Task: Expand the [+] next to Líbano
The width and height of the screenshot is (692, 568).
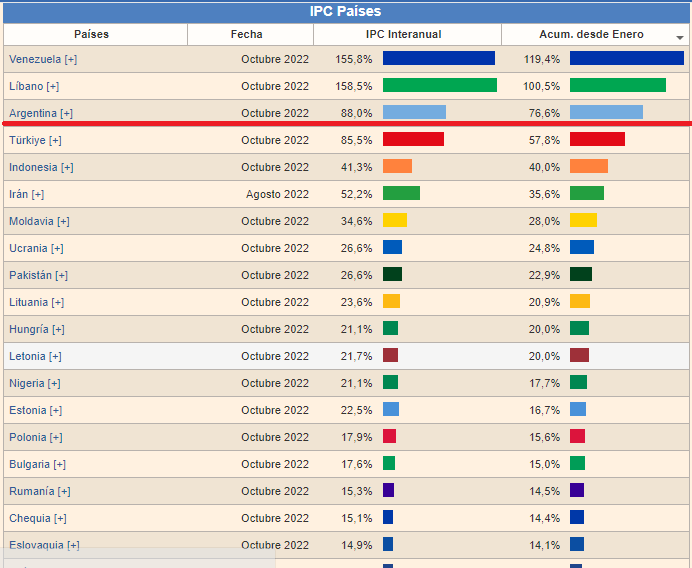Action: coord(52,86)
